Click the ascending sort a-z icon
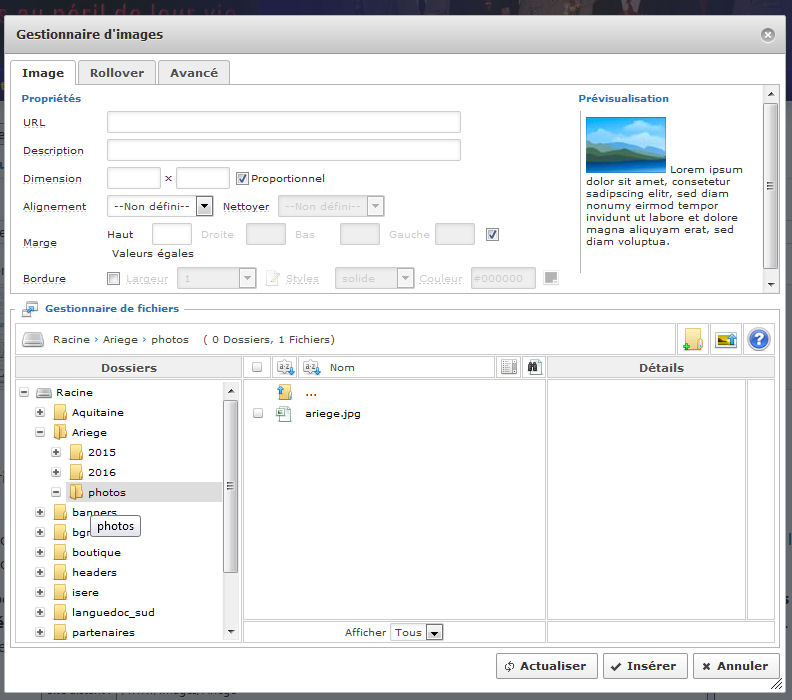Screen dimensions: 792x700 click(285, 367)
